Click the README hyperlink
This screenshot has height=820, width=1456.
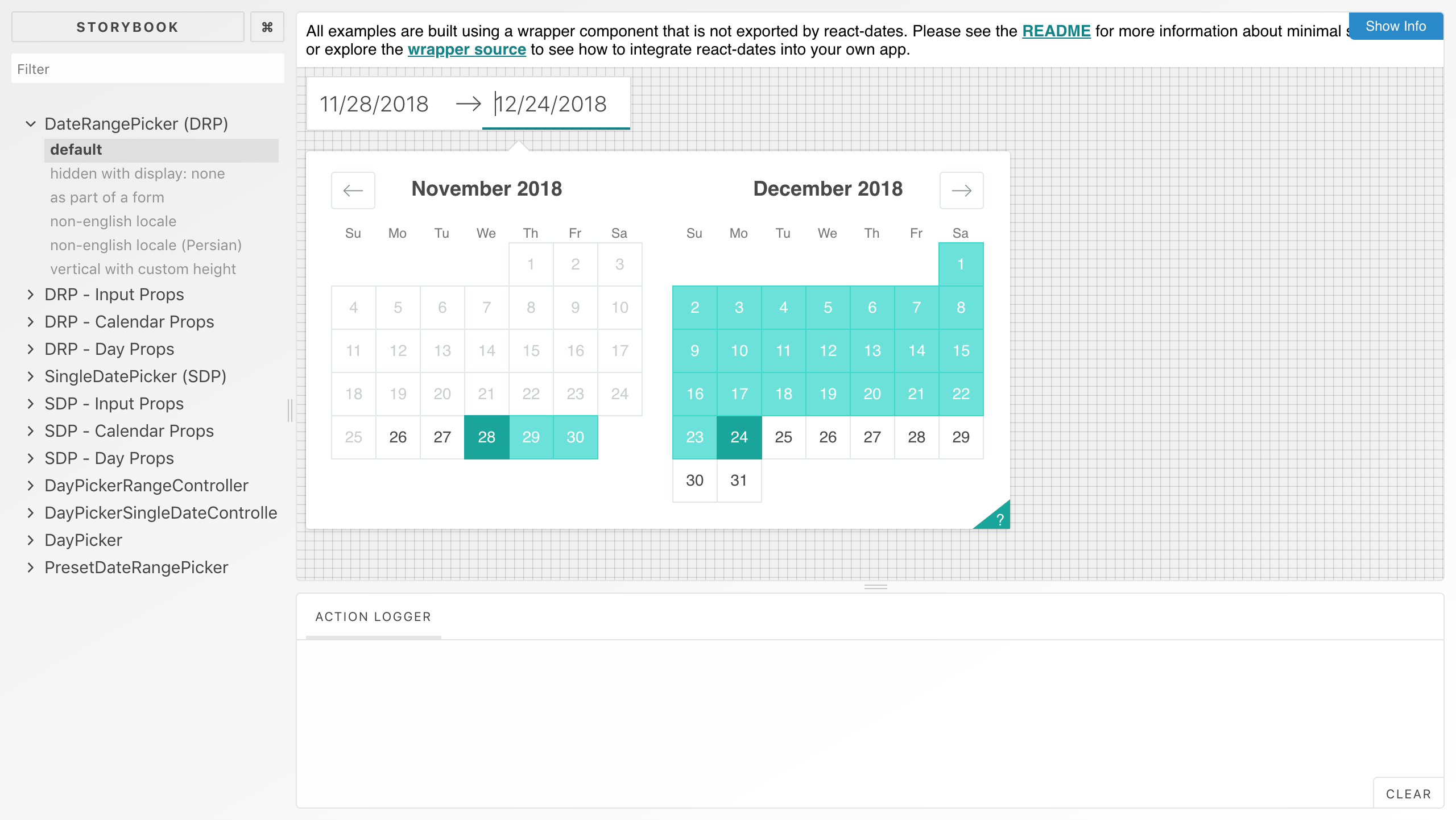(x=1057, y=31)
